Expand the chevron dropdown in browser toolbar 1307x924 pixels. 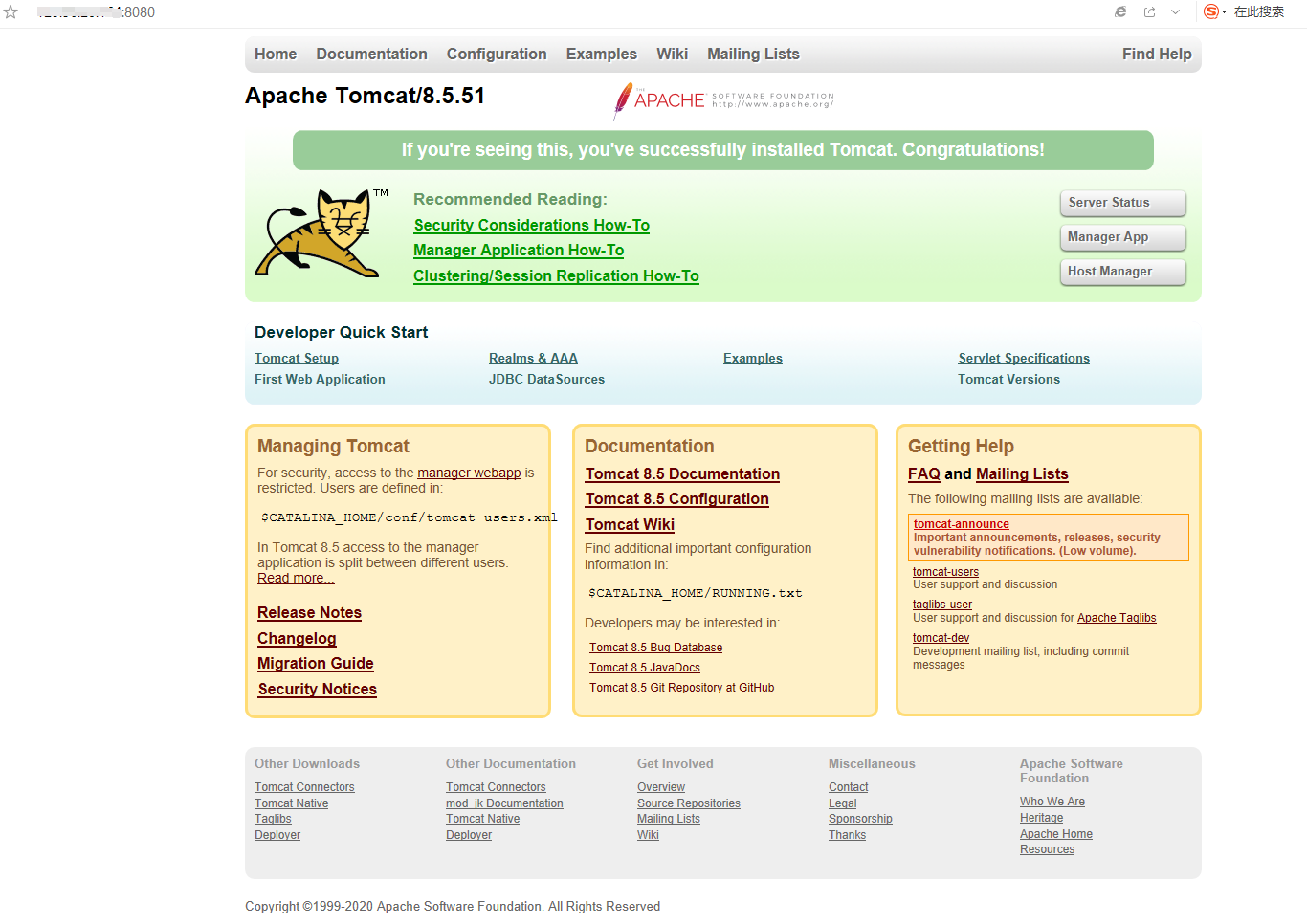[x=1174, y=11]
